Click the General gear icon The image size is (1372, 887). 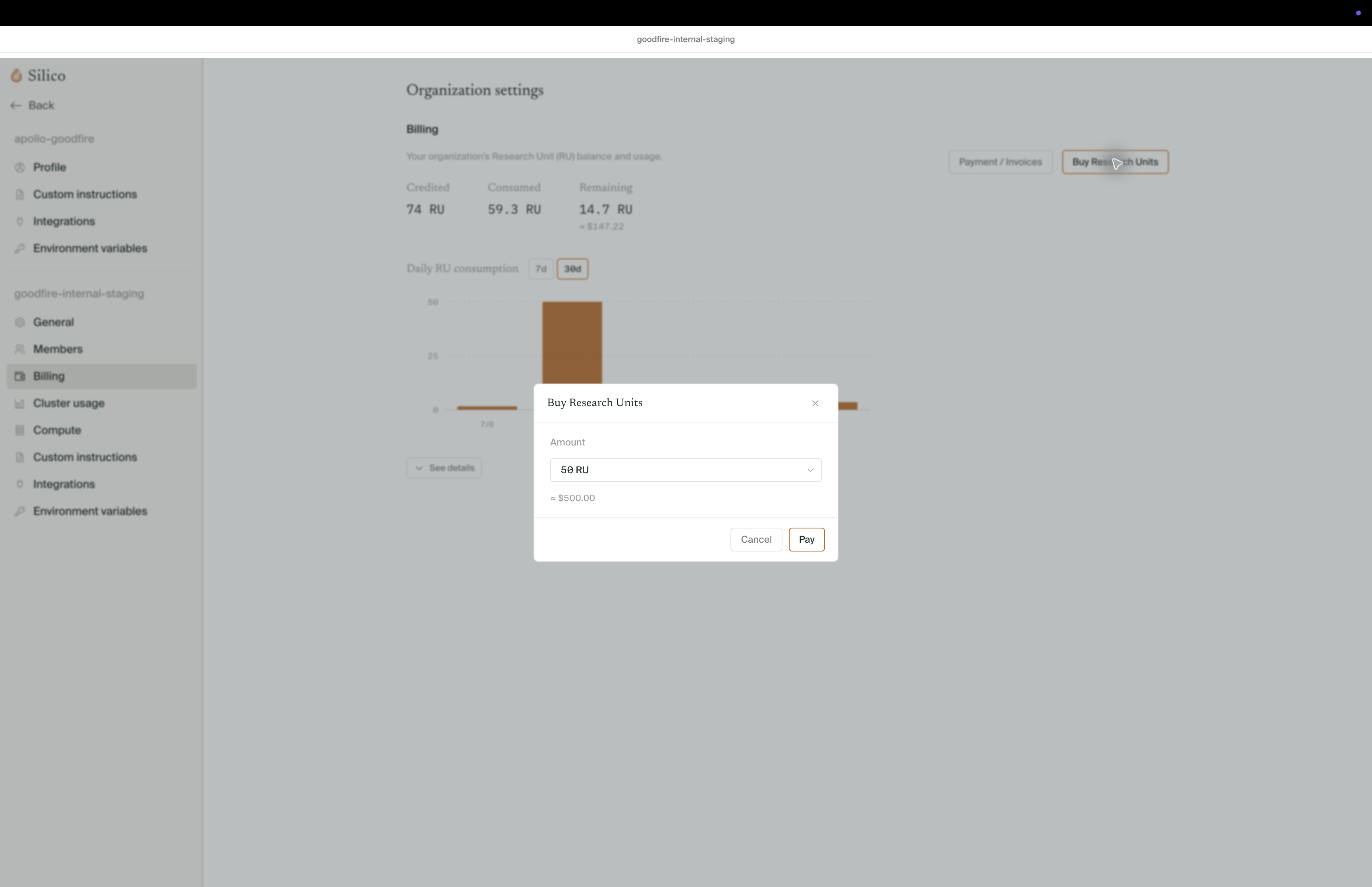[x=20, y=322]
